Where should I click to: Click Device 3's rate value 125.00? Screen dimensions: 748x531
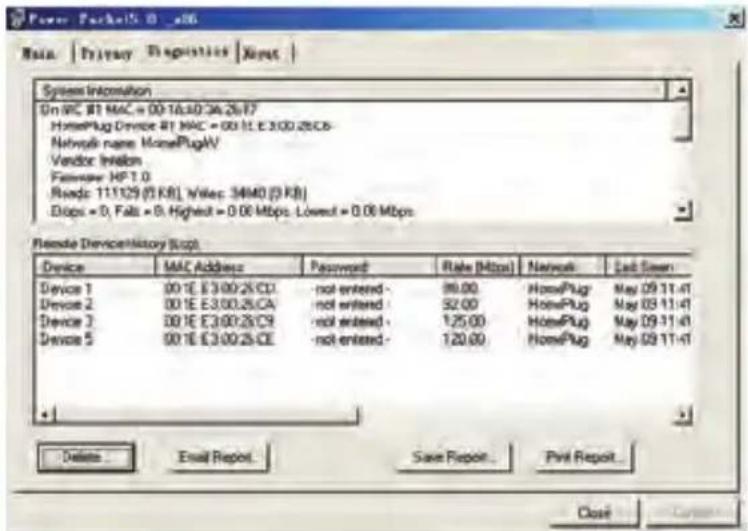[x=463, y=321]
